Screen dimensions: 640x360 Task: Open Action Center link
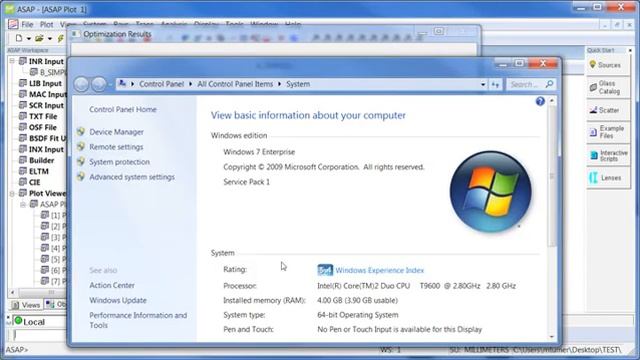[x=112, y=285]
